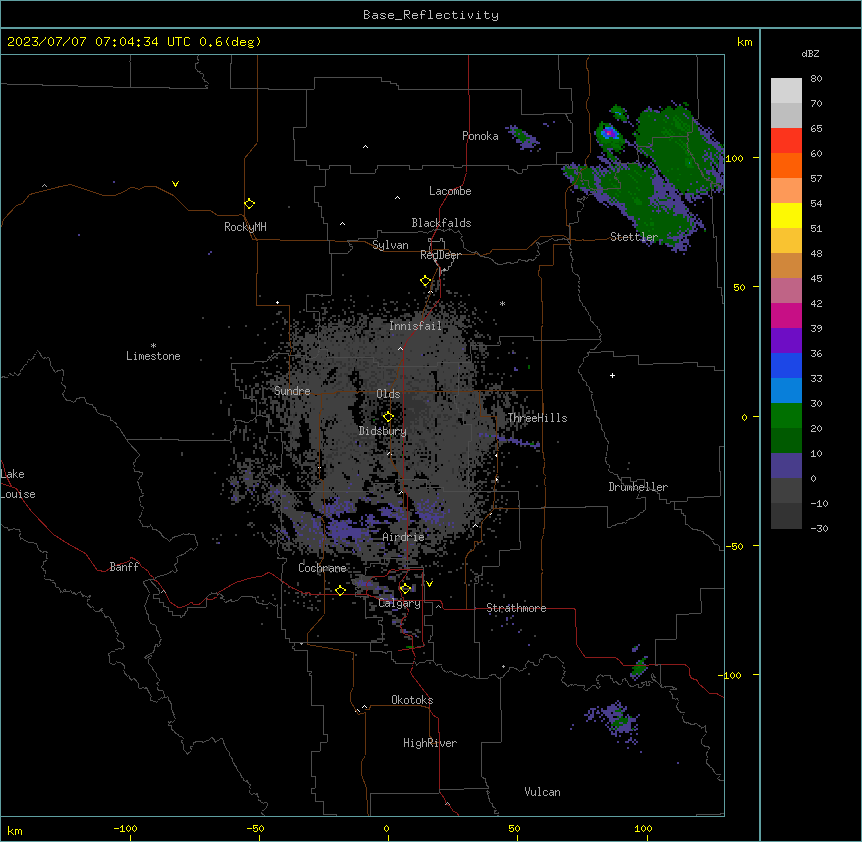Select the yellow diamond marker beside Olds
Image resolution: width=862 pixels, height=842 pixels.
[x=388, y=416]
